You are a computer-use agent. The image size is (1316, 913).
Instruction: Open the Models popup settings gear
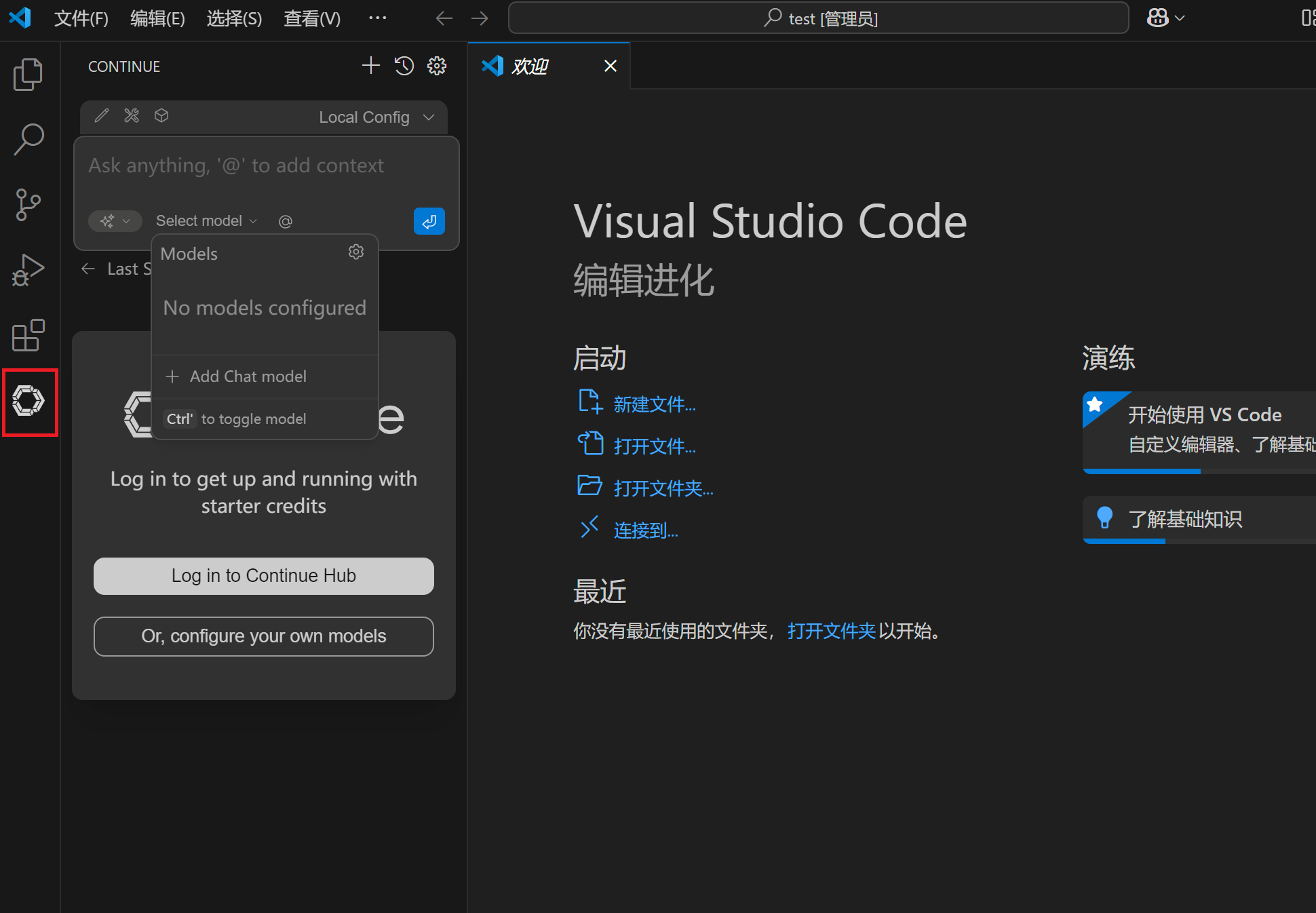pos(355,252)
